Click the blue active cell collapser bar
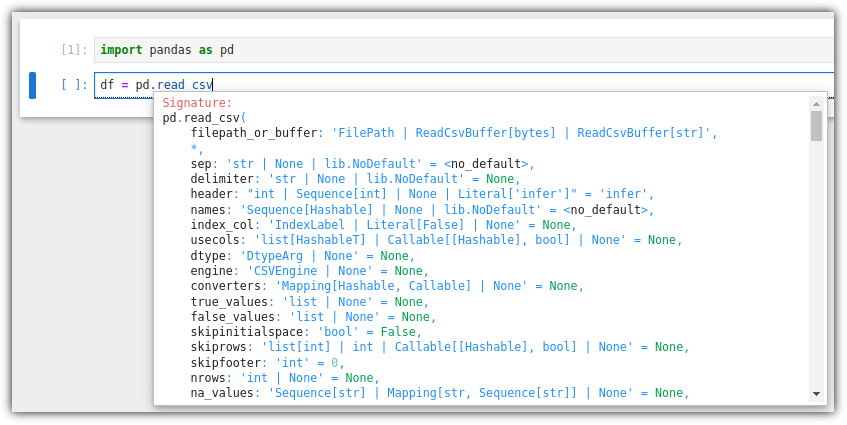Viewport: 847px width, 425px height. tap(32, 85)
